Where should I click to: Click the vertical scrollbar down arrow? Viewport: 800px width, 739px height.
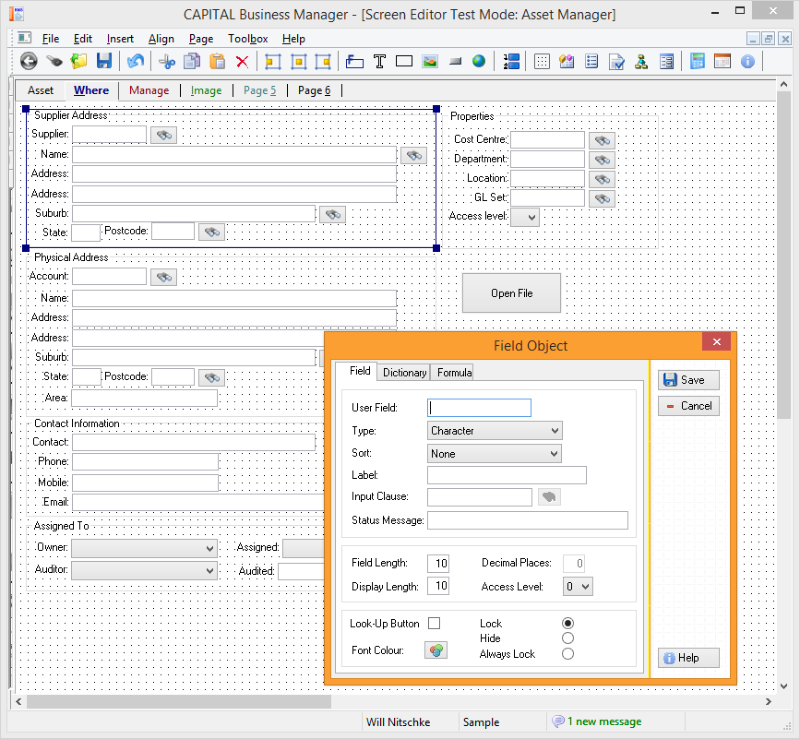[784, 686]
